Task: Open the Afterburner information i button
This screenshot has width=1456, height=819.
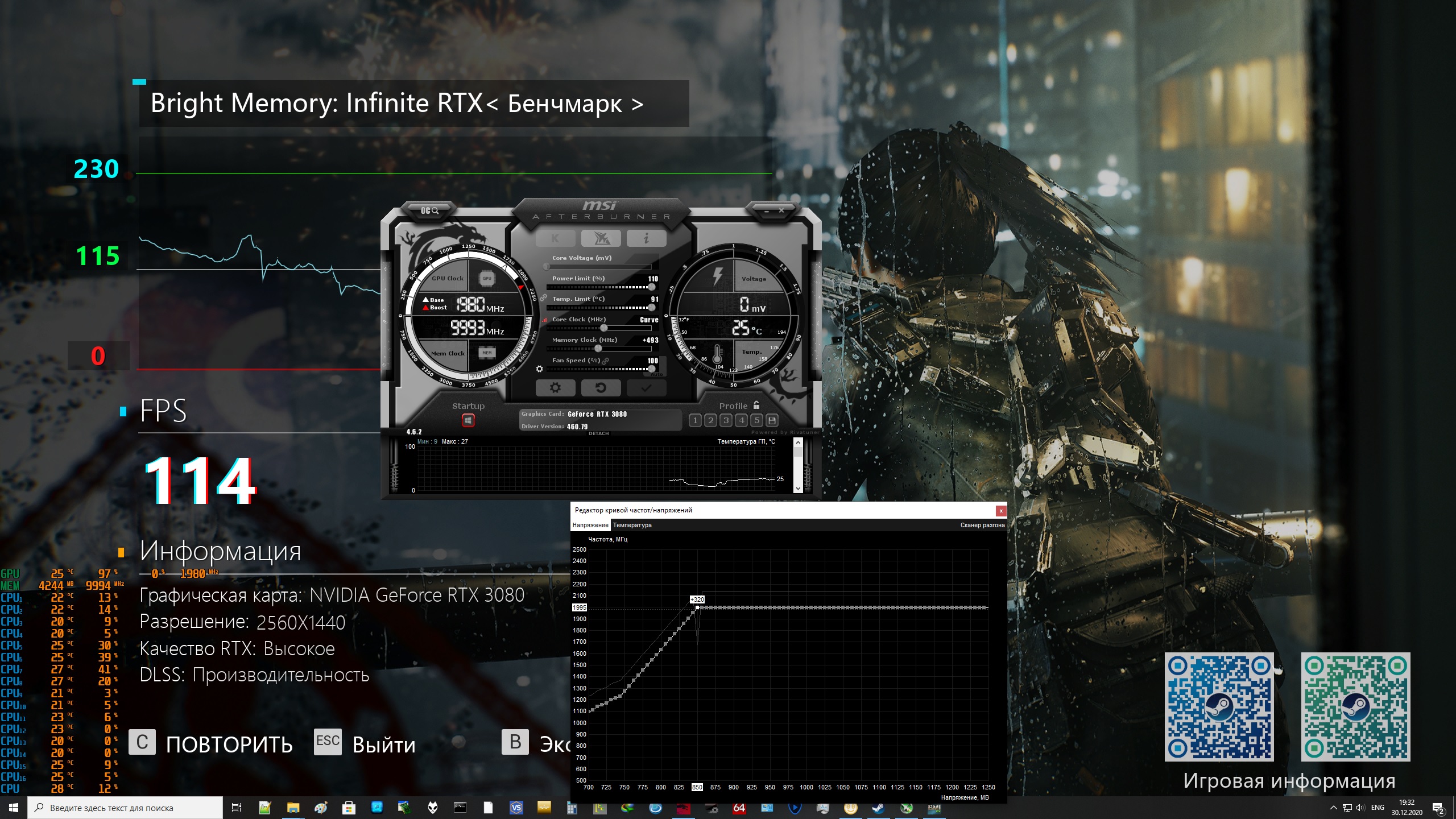Action: pyautogui.click(x=646, y=238)
